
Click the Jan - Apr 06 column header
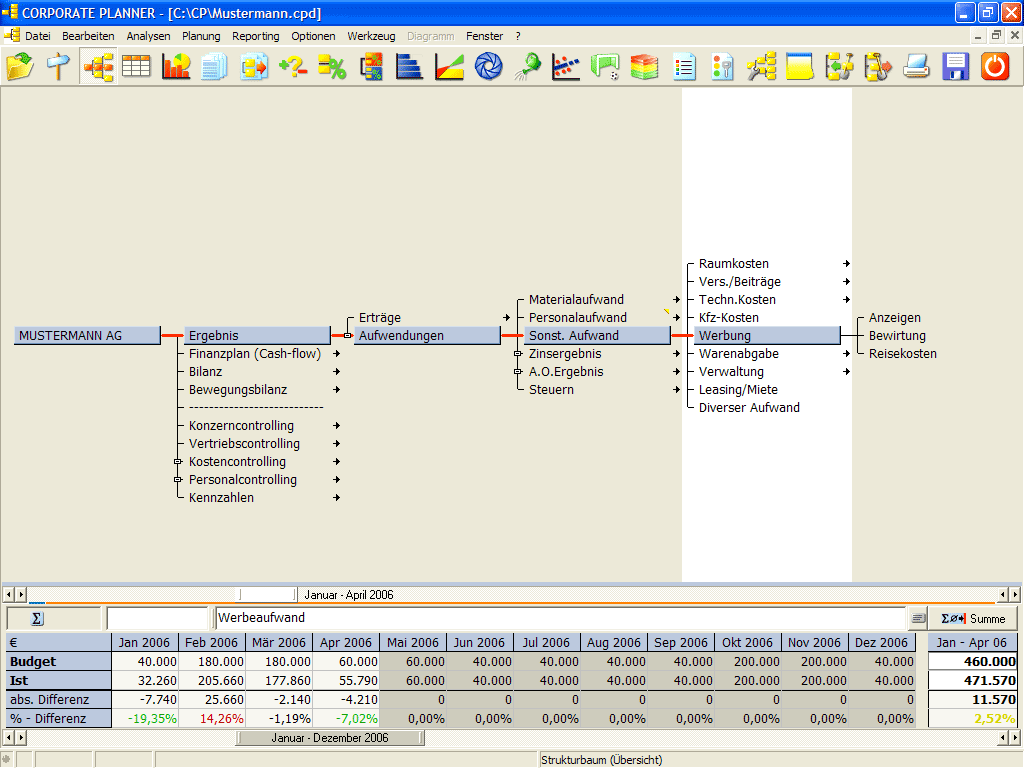pos(972,643)
